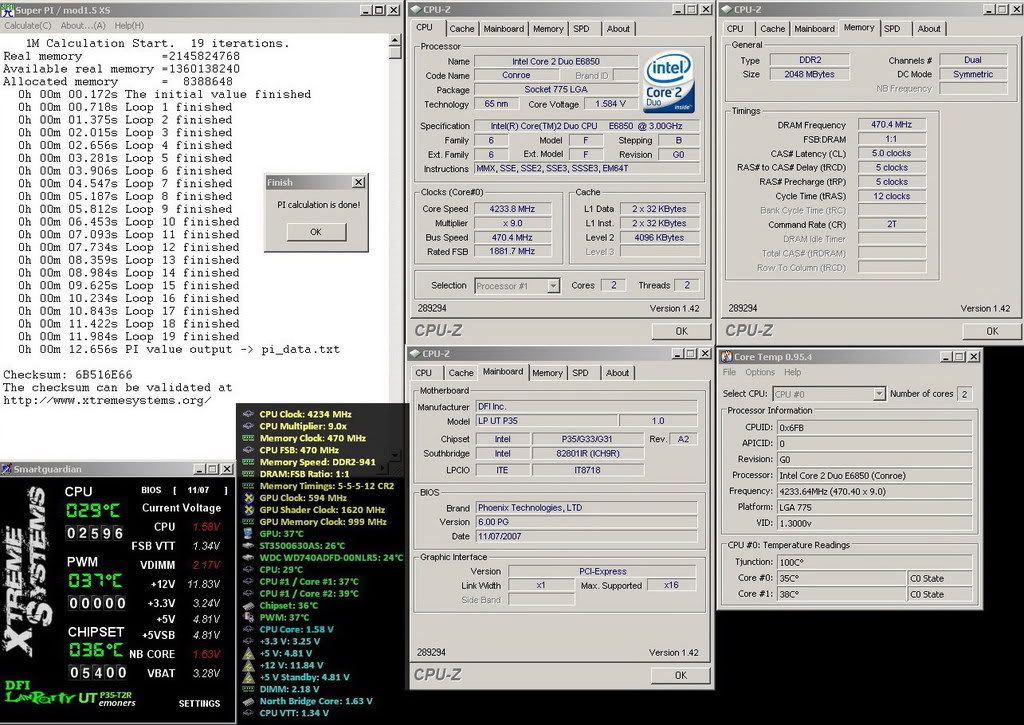Click the icon beside CPU #1 / Core #1: 37°C
1024x725 pixels.
click(x=248, y=581)
